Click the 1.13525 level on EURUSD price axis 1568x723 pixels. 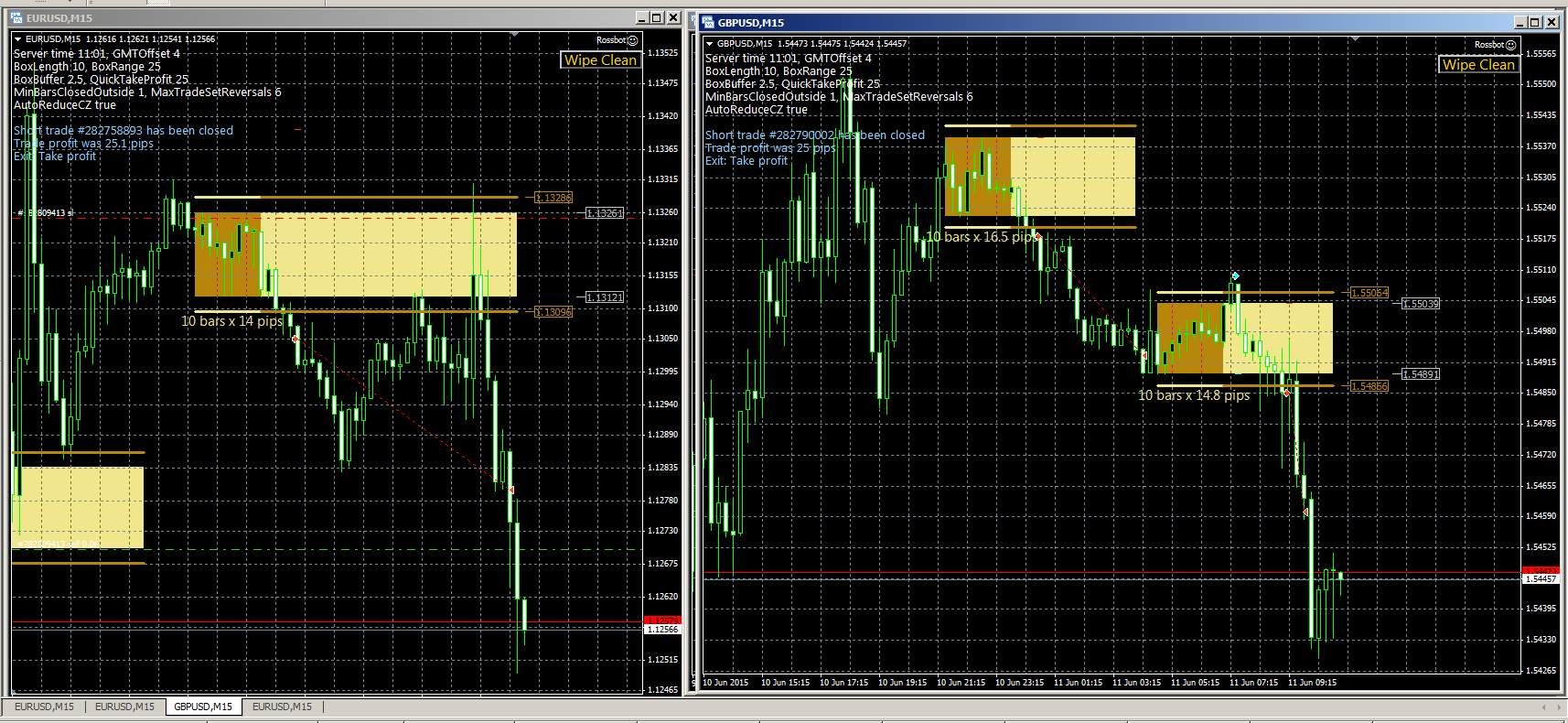tap(662, 52)
